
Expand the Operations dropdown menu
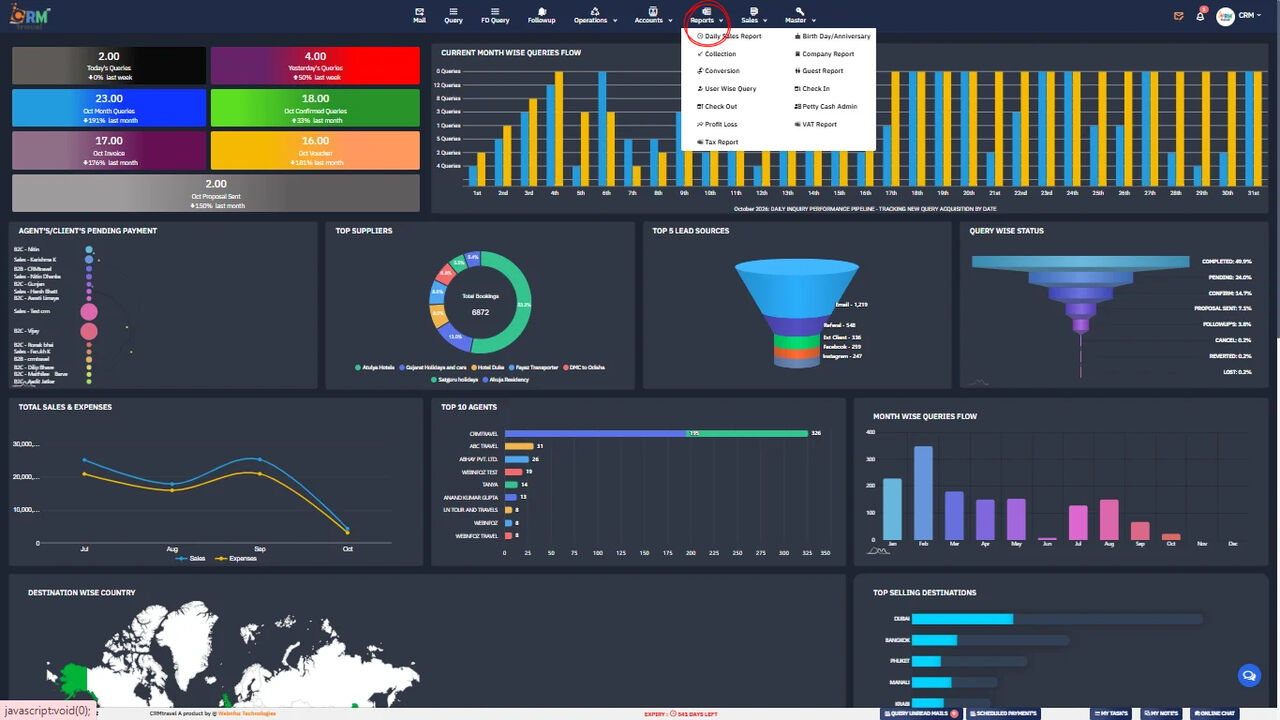594,15
